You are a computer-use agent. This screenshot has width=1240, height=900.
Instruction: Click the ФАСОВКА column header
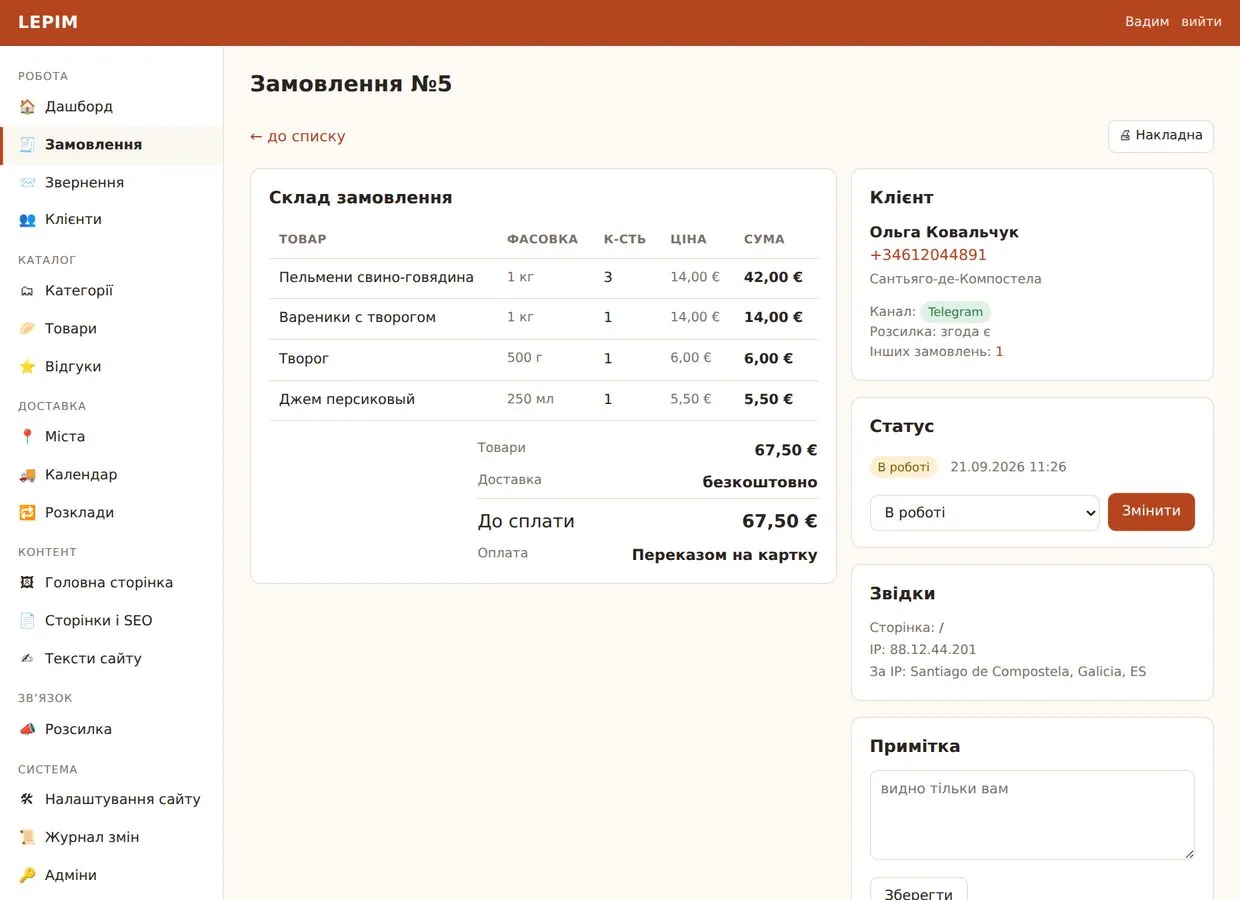pos(542,239)
